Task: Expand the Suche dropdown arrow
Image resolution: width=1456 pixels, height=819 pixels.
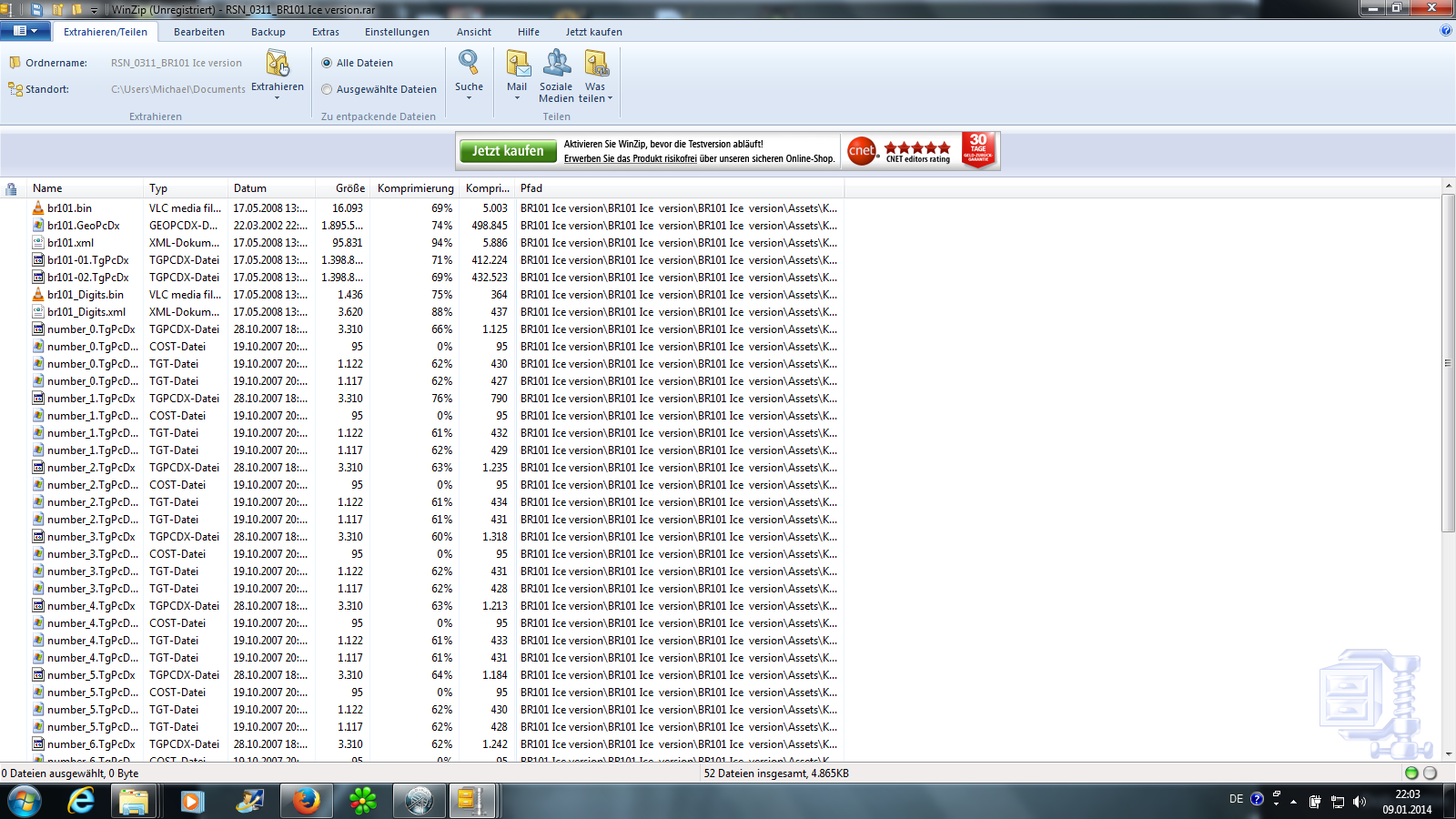Action: [469, 97]
